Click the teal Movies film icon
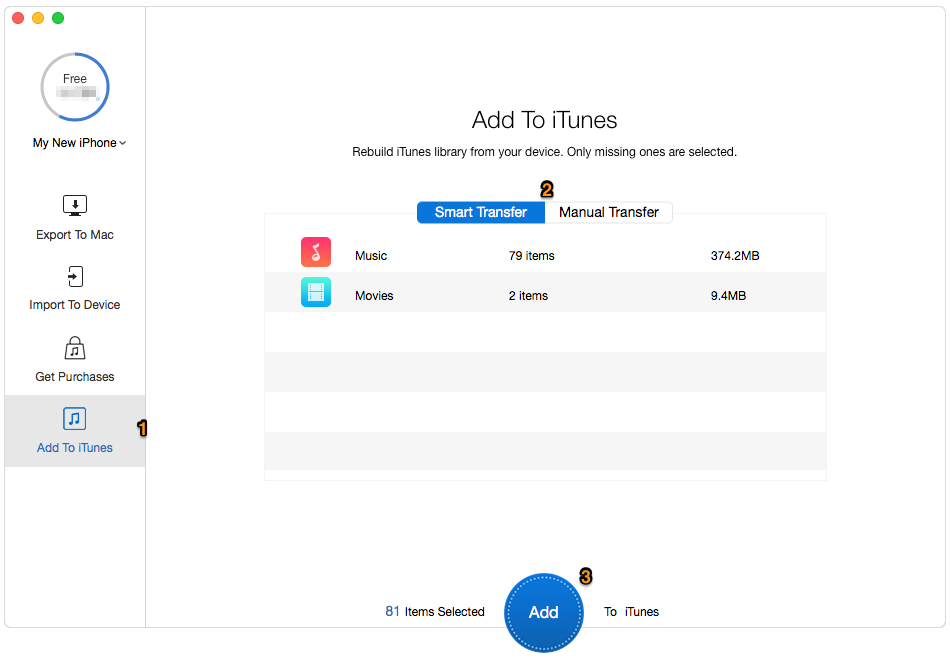This screenshot has height=660, width=950. pyautogui.click(x=316, y=292)
